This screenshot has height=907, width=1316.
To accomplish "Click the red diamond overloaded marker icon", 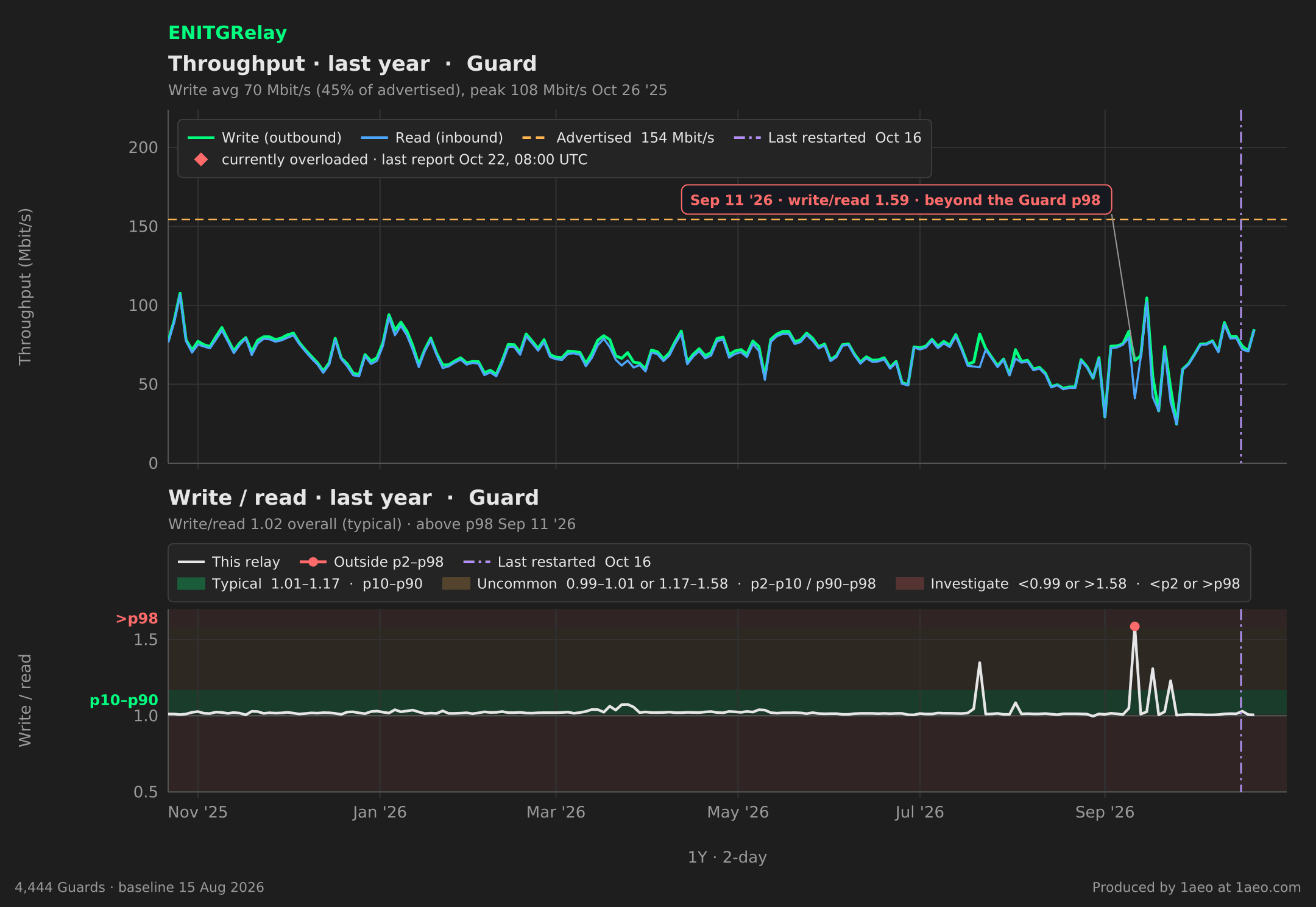I will pos(201,160).
